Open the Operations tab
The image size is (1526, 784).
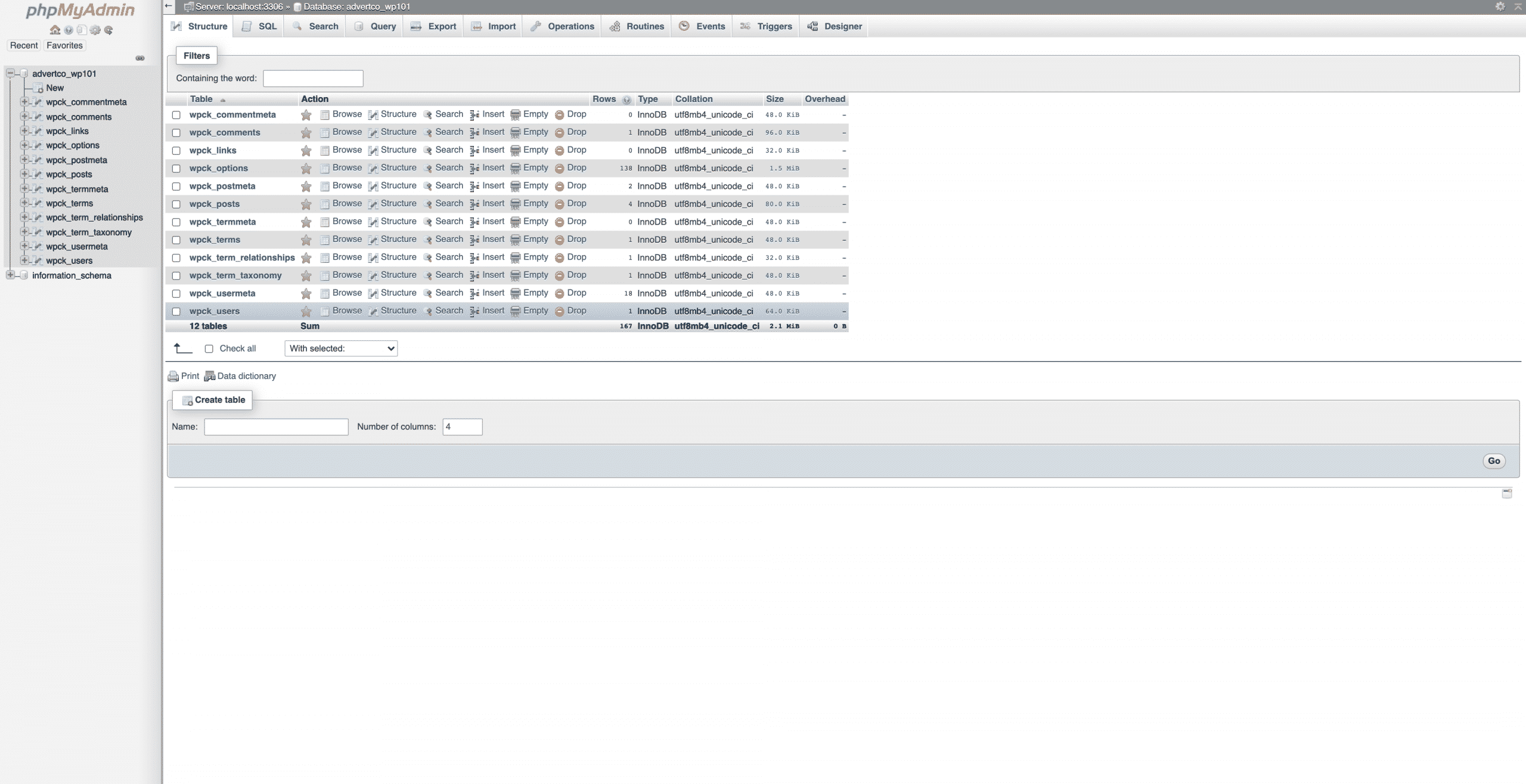click(x=562, y=26)
